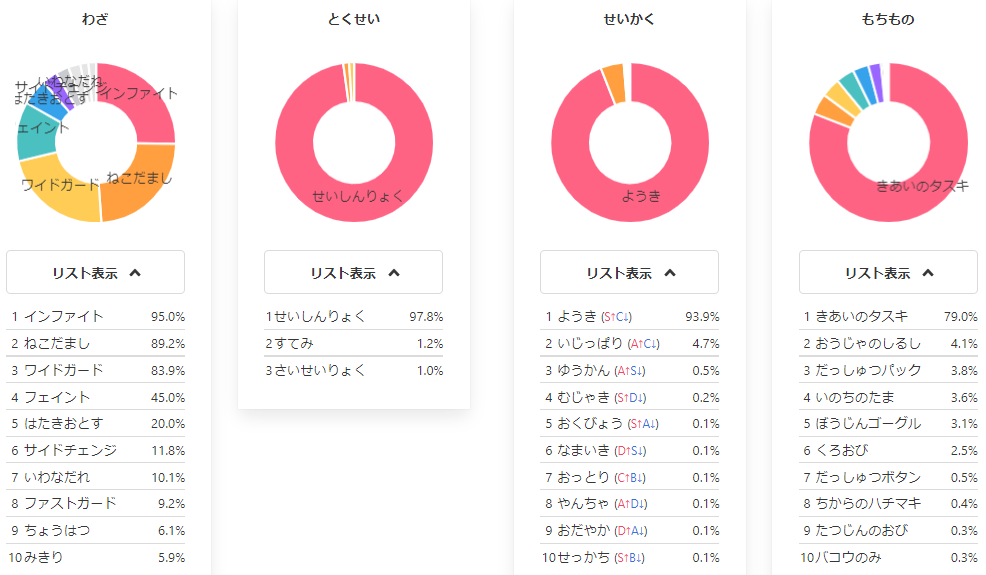Click the chevron icon in もちもの list button
Screen dimensions: 986x575
928,273
